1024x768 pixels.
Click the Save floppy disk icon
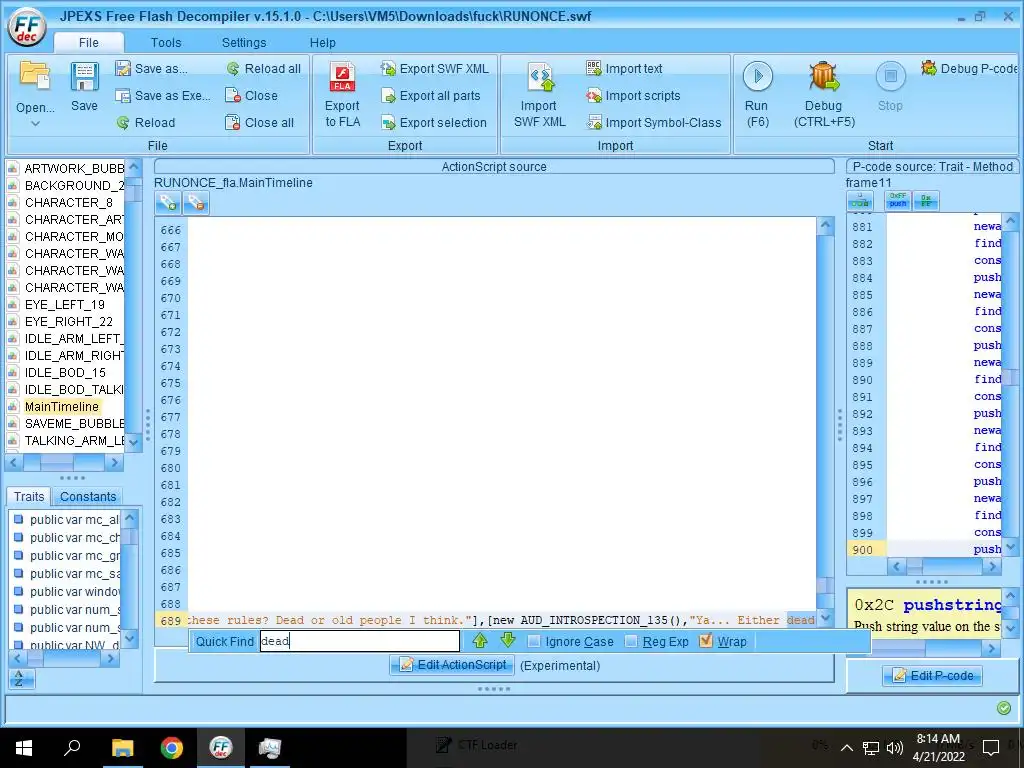84,76
